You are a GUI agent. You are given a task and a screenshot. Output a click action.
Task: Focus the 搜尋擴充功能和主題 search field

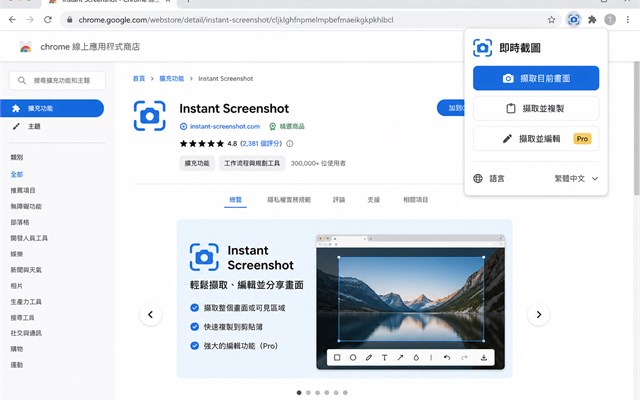(x=57, y=80)
